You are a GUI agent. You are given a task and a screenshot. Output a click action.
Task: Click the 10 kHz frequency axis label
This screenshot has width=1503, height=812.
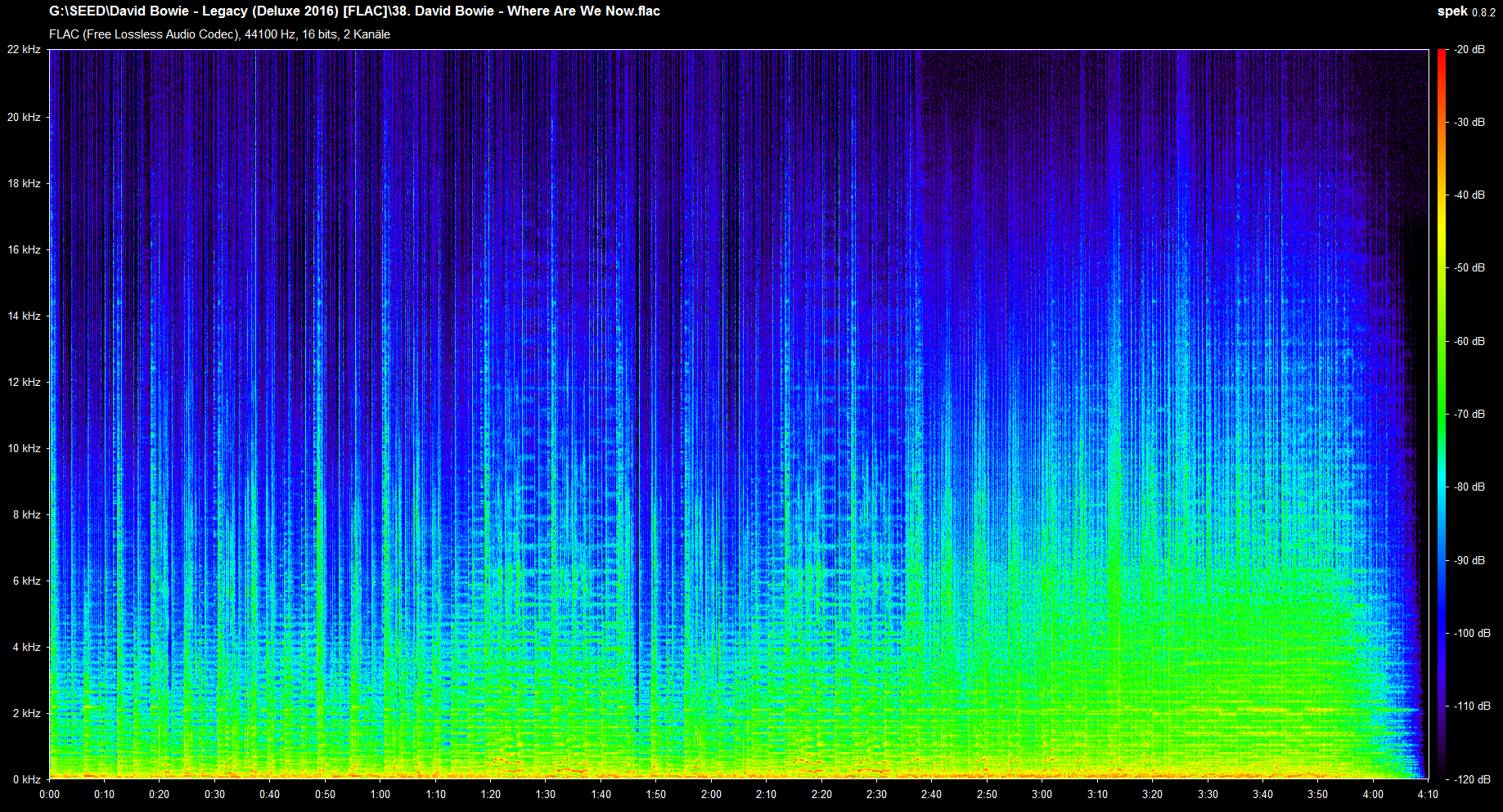click(24, 448)
